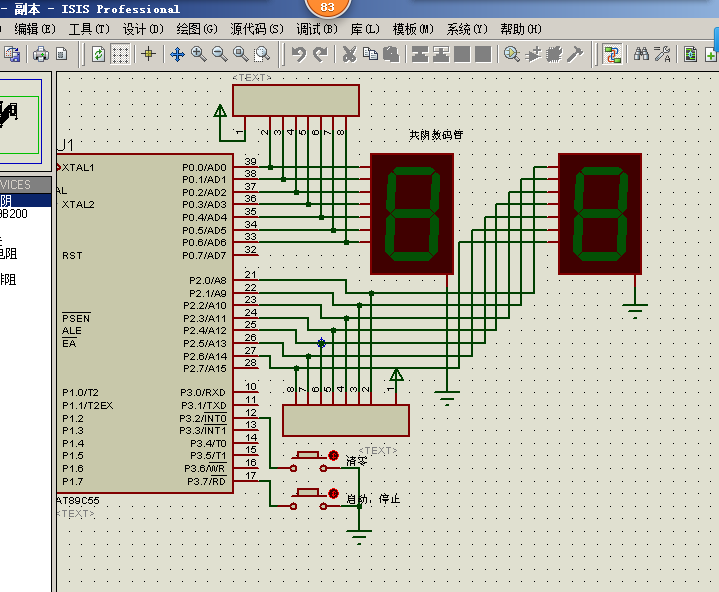Click the P3.2/INT0 pin label
The width and height of the screenshot is (719, 592).
tap(203, 419)
